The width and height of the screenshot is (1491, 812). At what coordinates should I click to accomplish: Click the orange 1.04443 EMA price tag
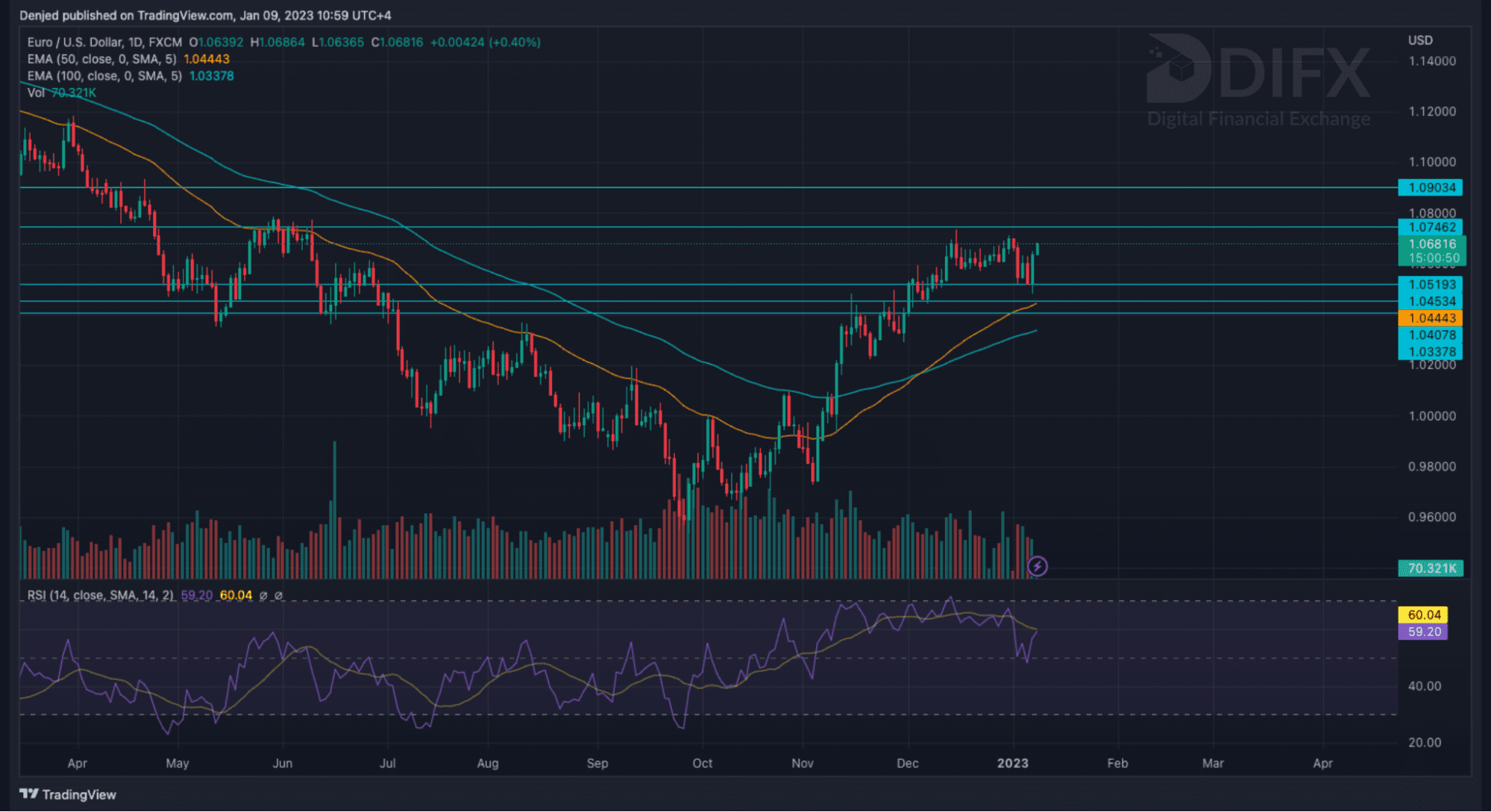click(1430, 318)
